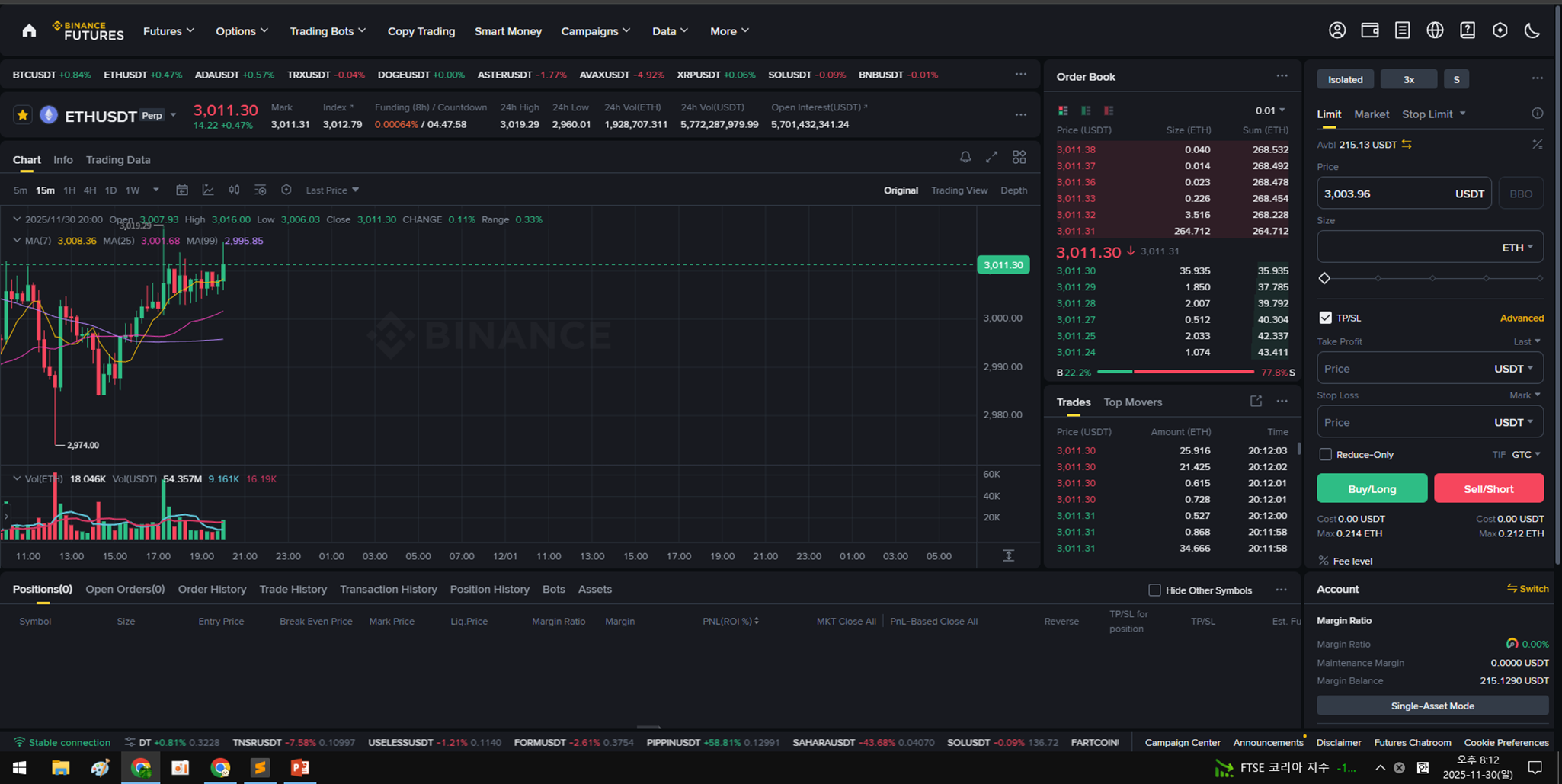
Task: Select the Market order tab
Action: (1372, 114)
